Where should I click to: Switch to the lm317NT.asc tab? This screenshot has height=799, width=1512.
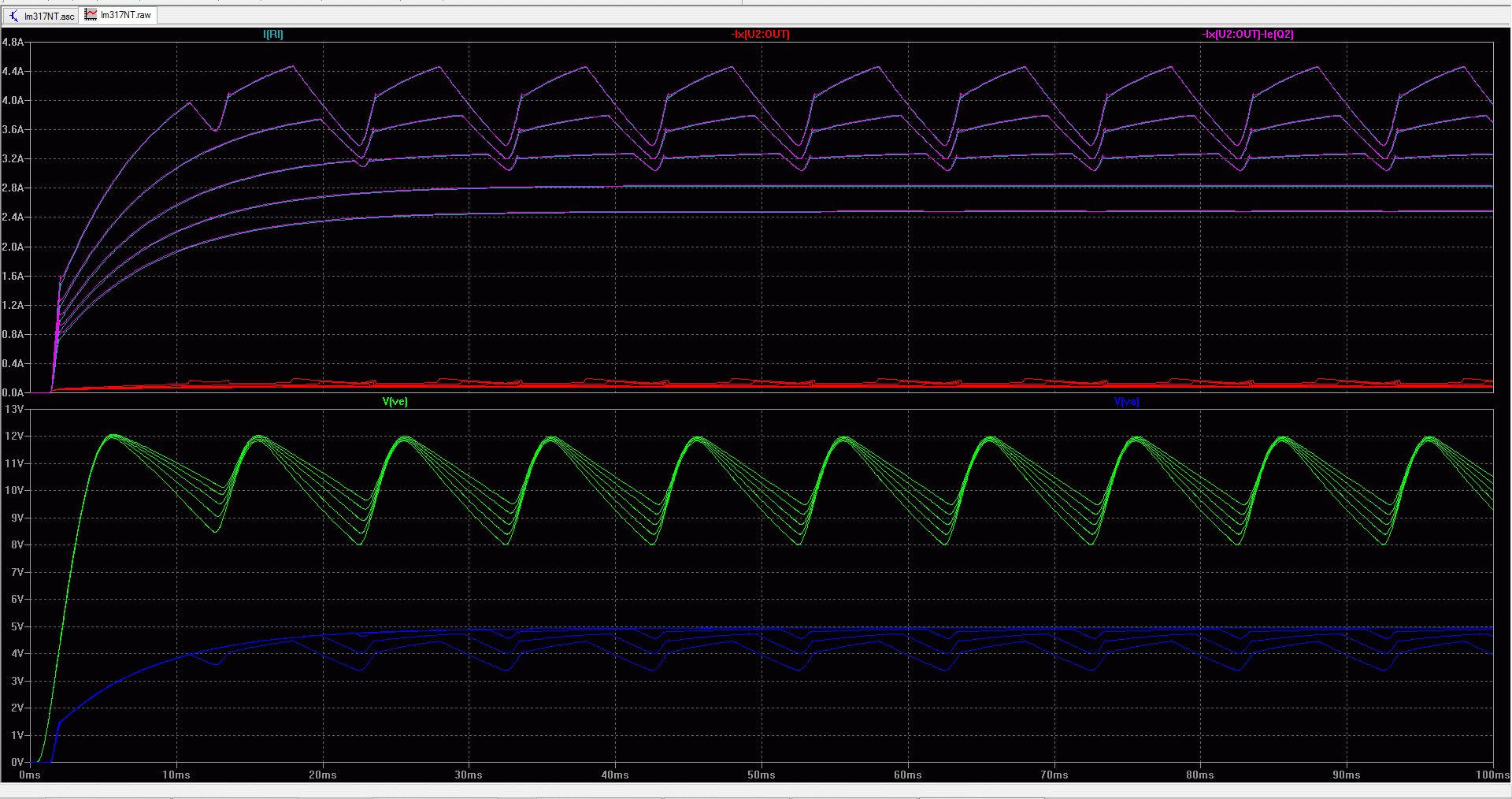[x=49, y=16]
